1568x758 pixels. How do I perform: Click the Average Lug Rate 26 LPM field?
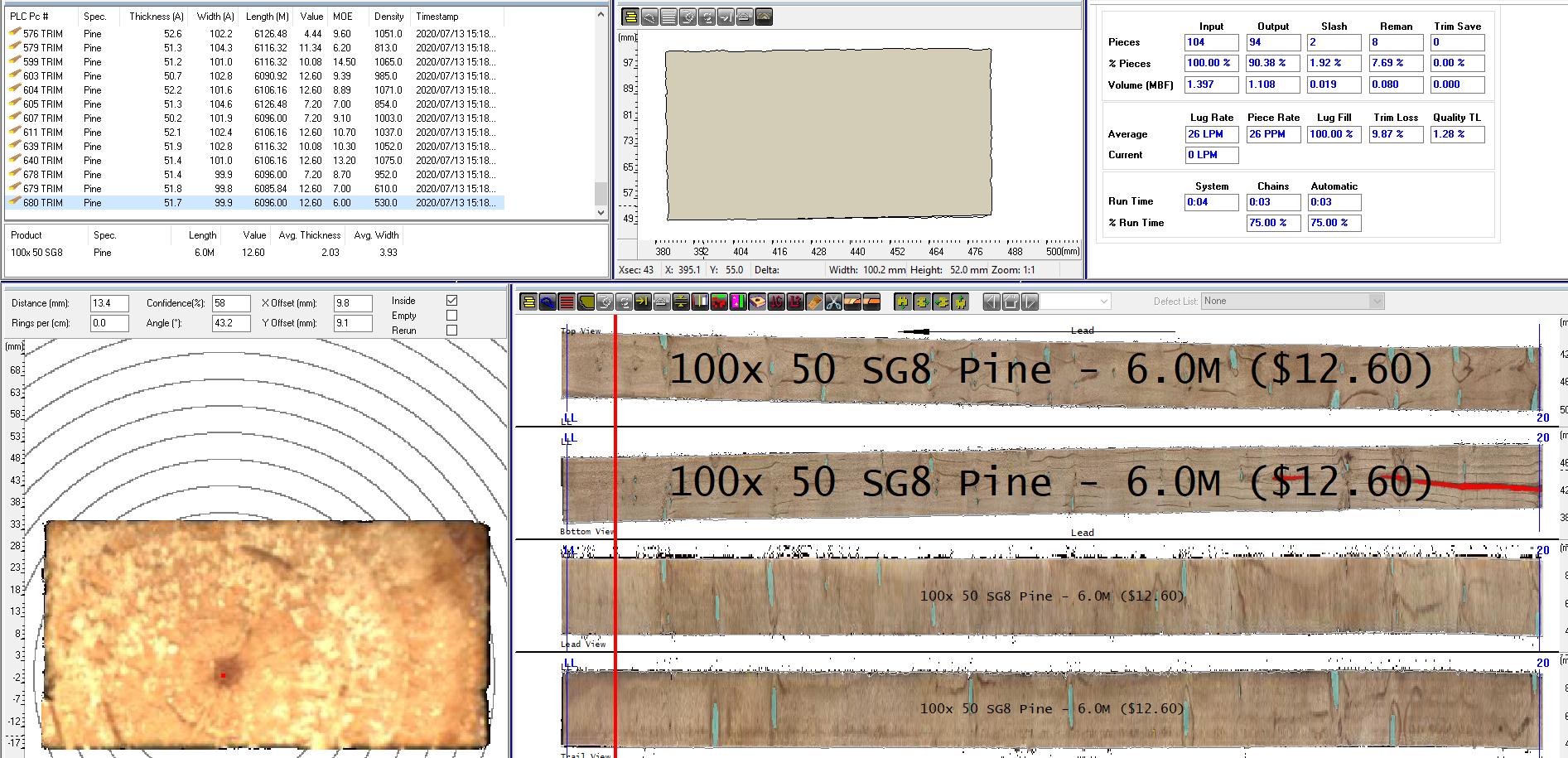(x=1212, y=134)
